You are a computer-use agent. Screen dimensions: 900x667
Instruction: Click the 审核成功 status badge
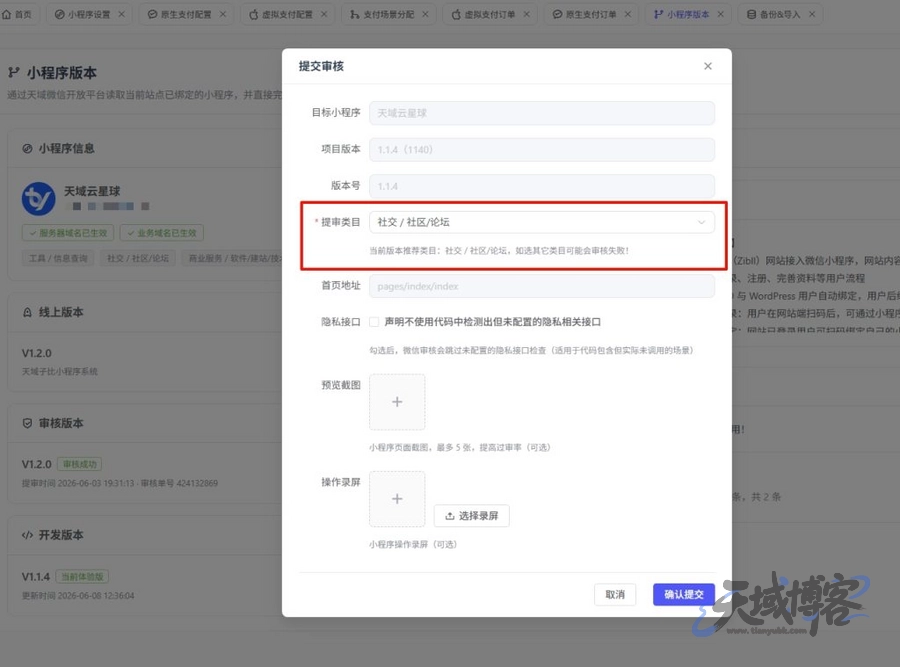(x=80, y=464)
